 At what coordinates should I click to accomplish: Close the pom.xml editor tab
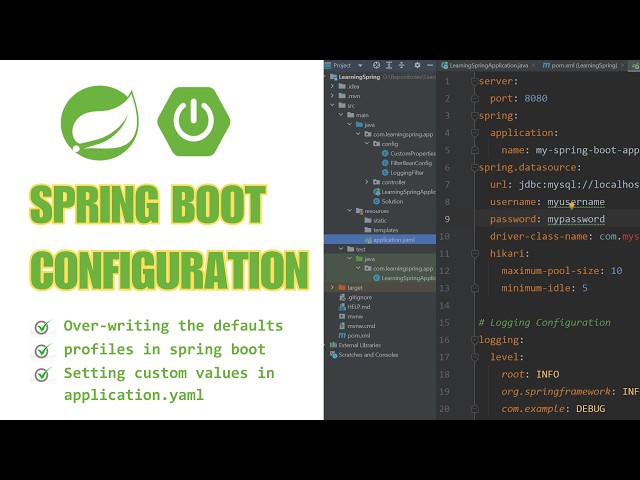tap(622, 65)
